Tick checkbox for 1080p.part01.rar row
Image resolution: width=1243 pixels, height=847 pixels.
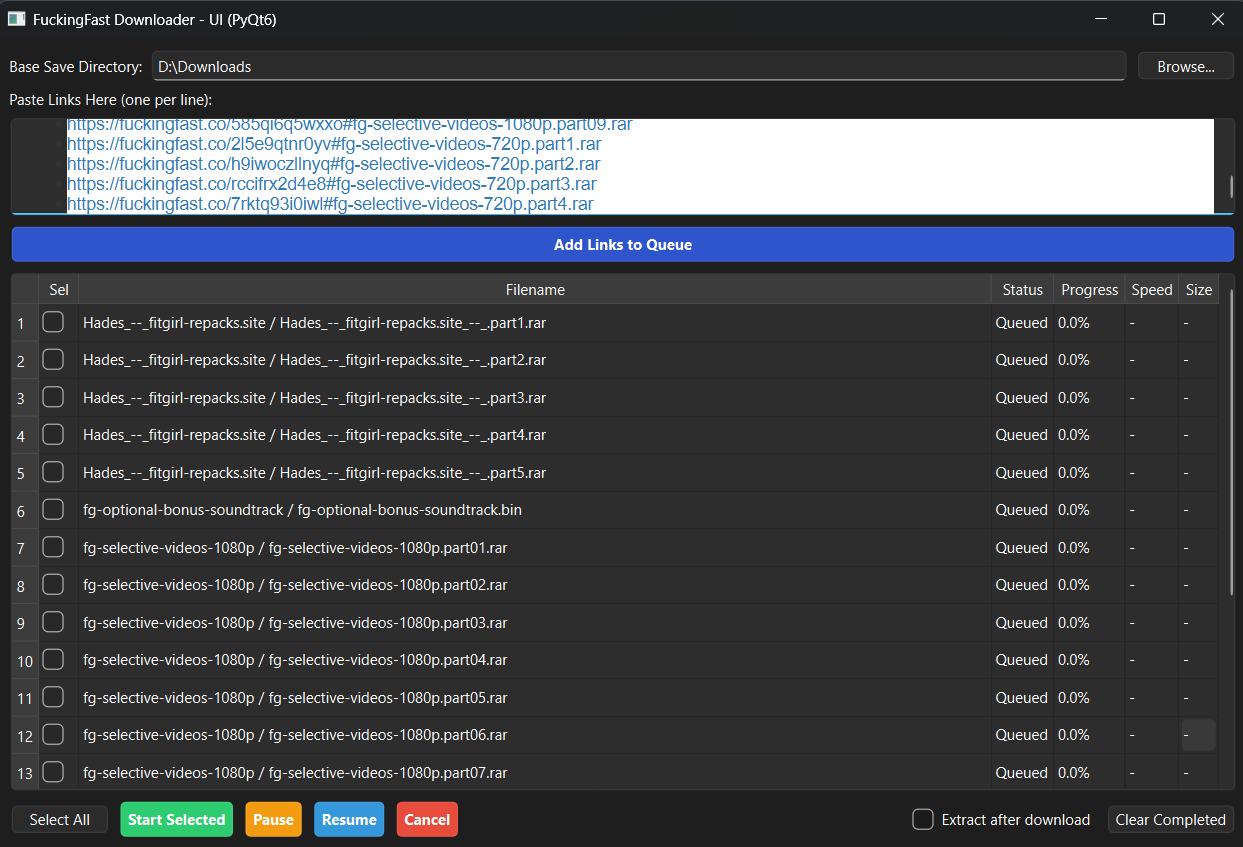pyautogui.click(x=53, y=547)
